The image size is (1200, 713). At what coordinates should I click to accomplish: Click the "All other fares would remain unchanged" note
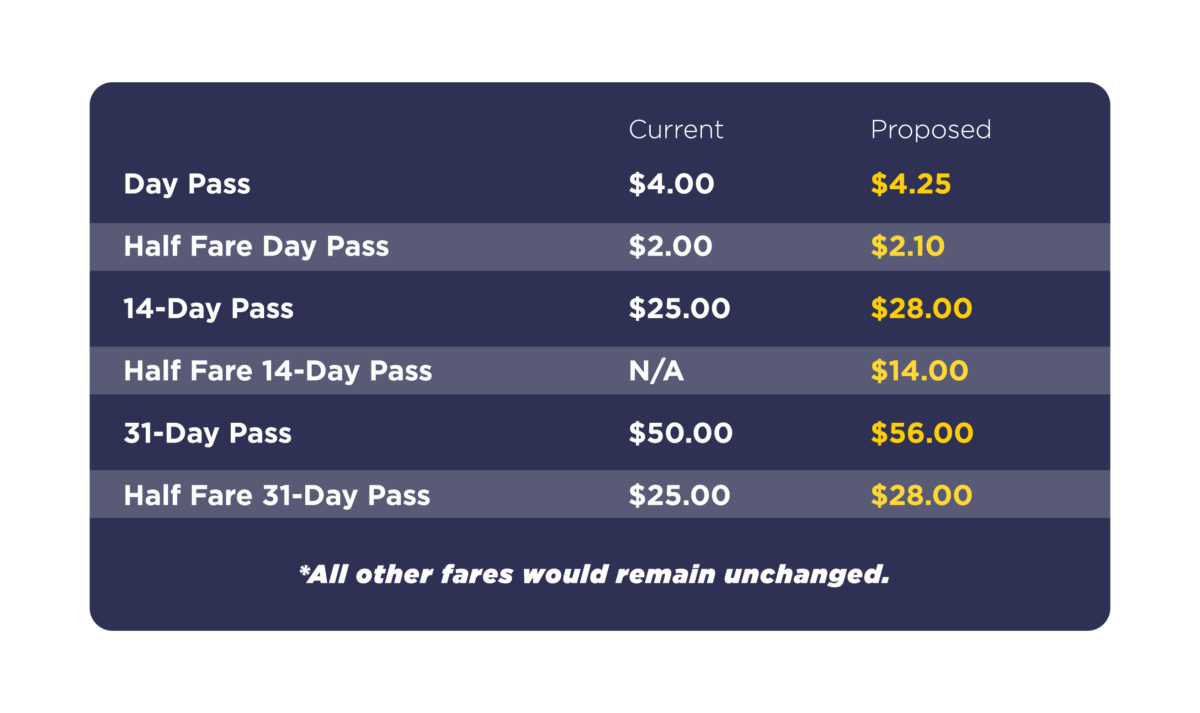point(594,575)
